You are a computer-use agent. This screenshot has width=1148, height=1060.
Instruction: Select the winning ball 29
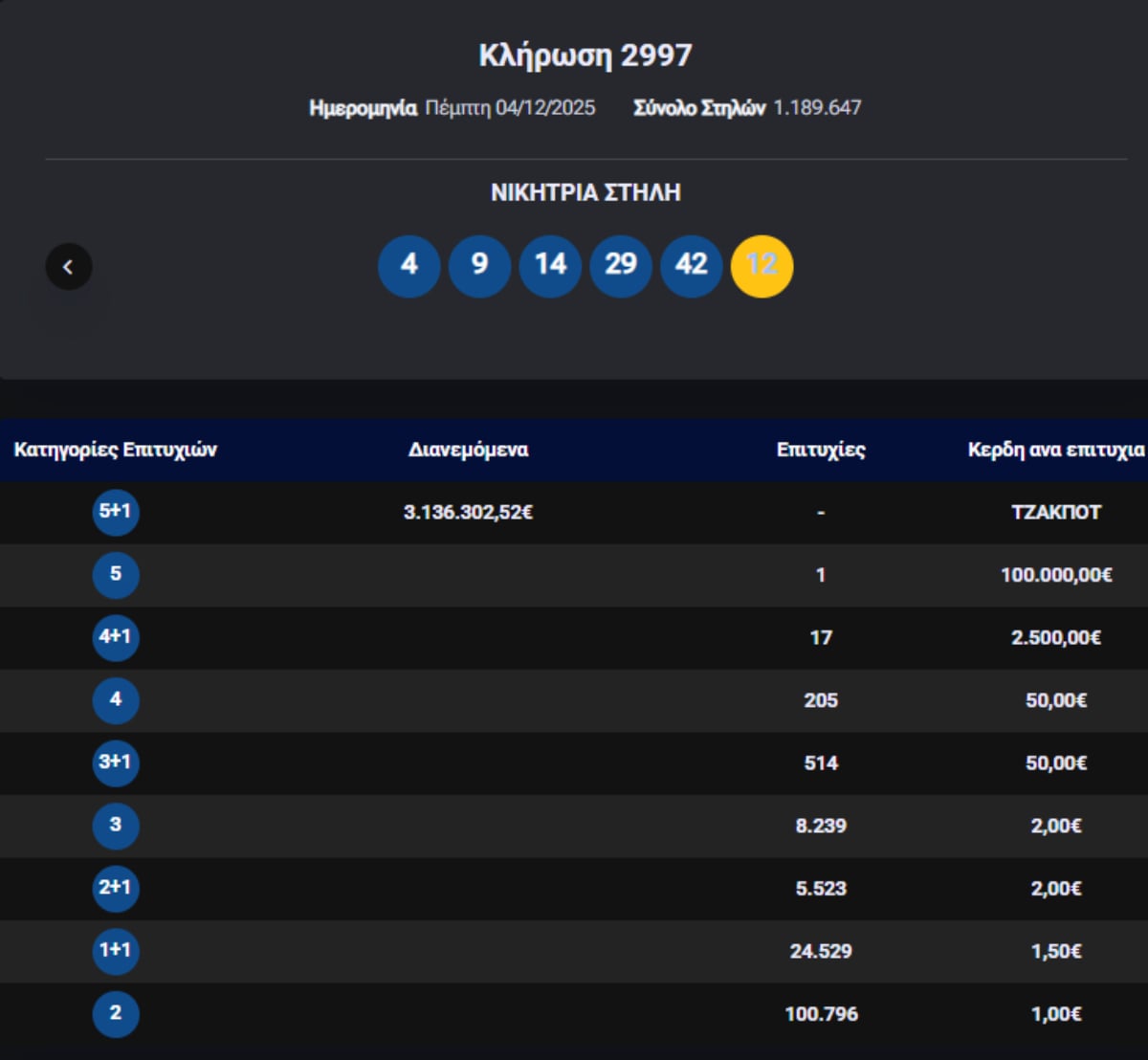pyautogui.click(x=621, y=265)
